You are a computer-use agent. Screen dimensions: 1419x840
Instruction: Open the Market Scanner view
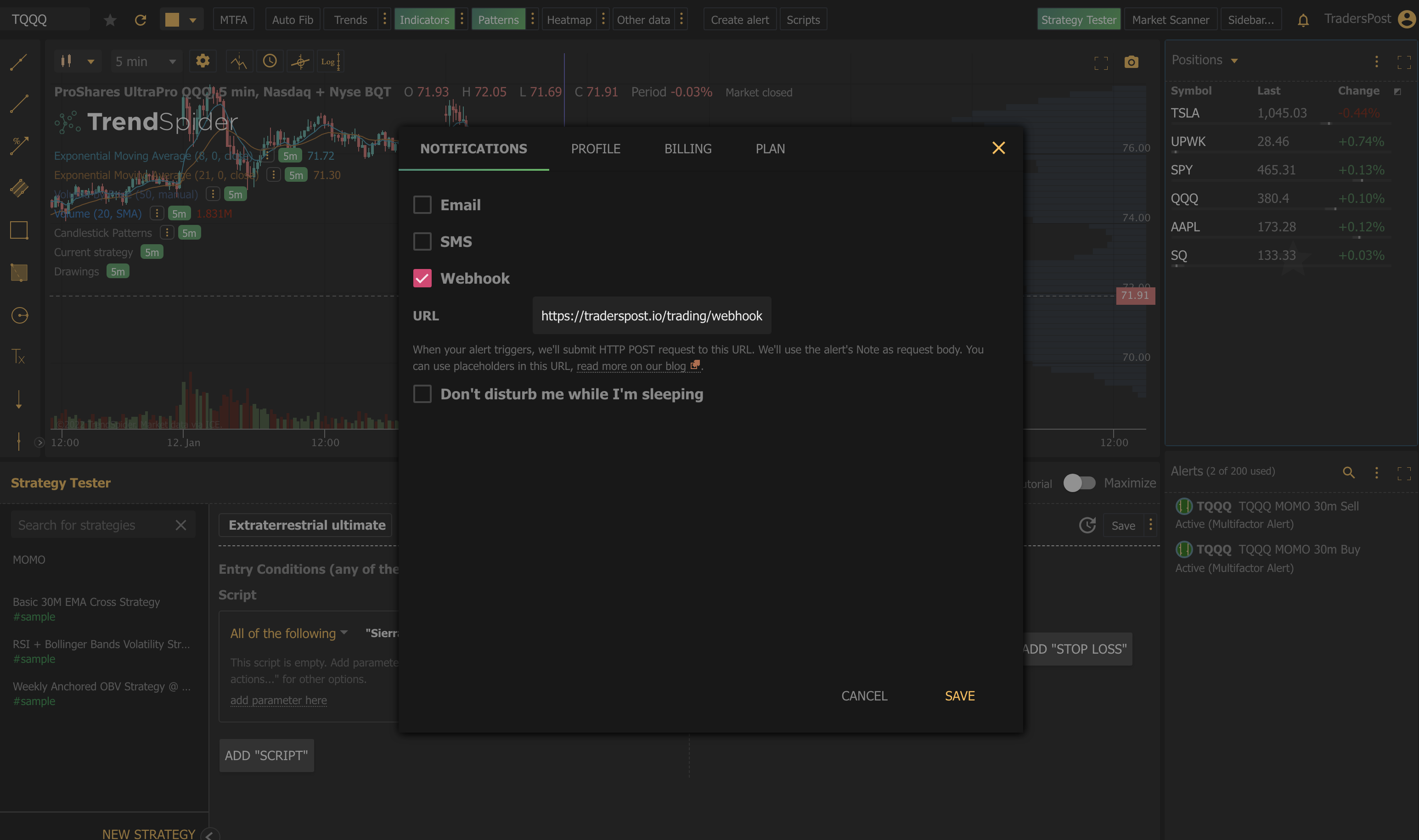(1171, 20)
